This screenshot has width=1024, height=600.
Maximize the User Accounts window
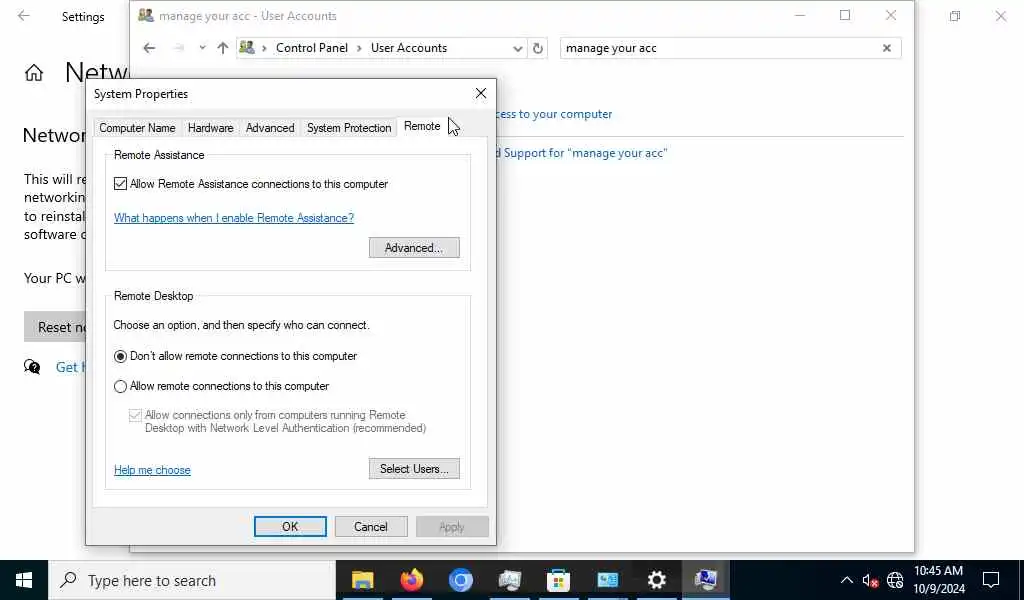(845, 15)
